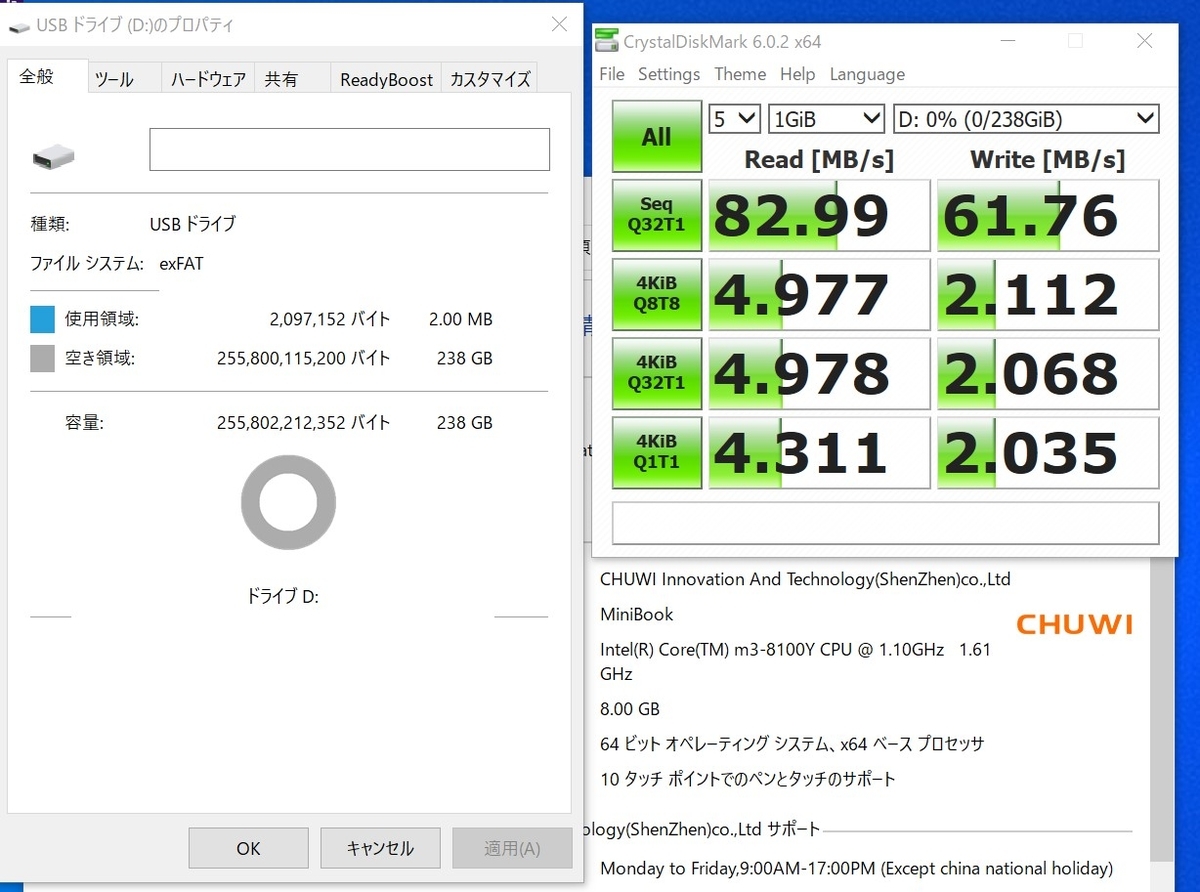Switch to the カスタマイズ tab
This screenshot has width=1200, height=892.
490,79
